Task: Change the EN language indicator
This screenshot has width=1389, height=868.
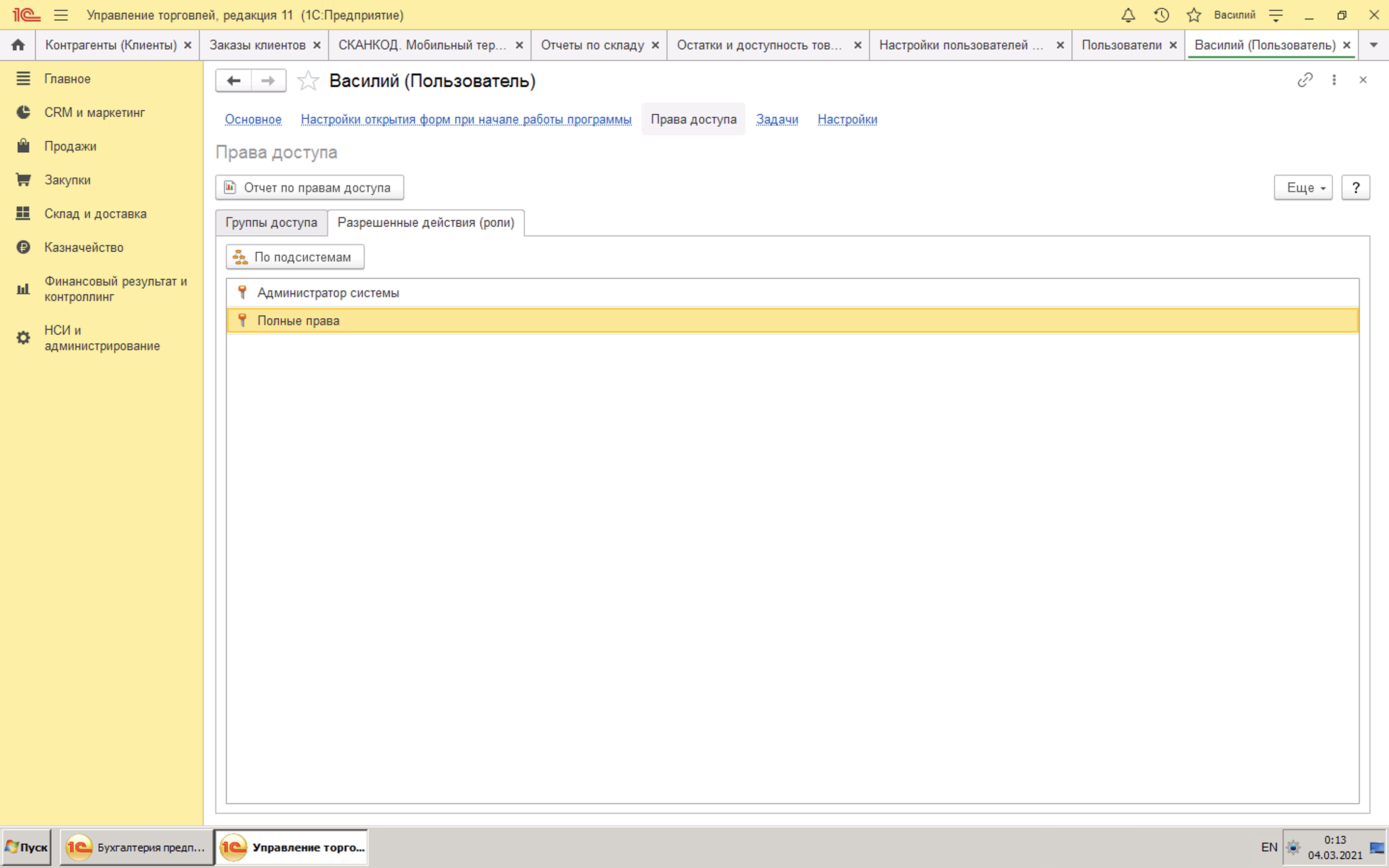Action: [1269, 847]
